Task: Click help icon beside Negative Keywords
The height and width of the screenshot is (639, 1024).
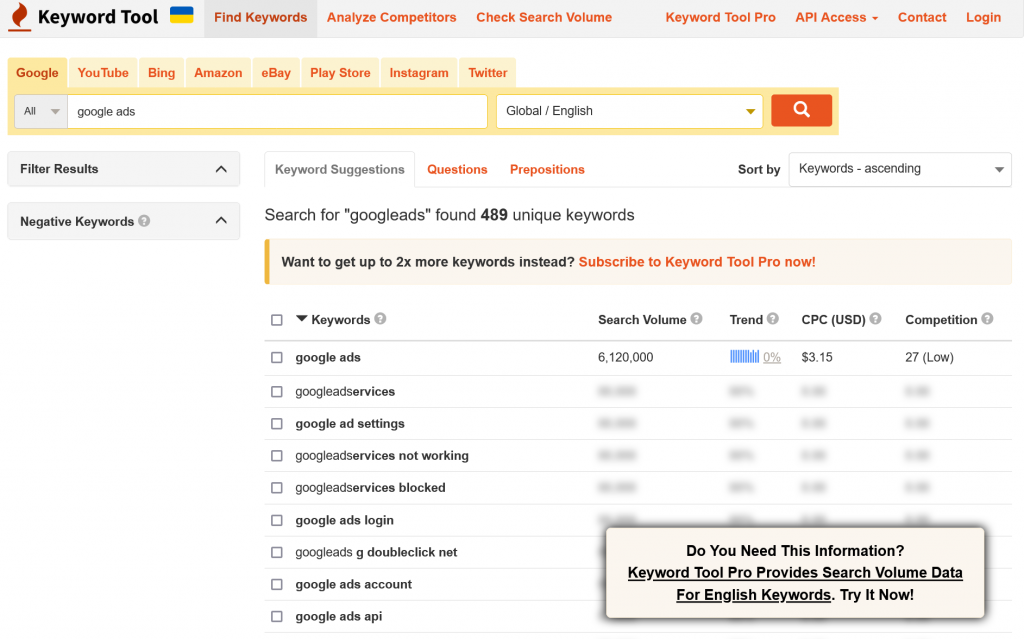Action: coord(144,221)
